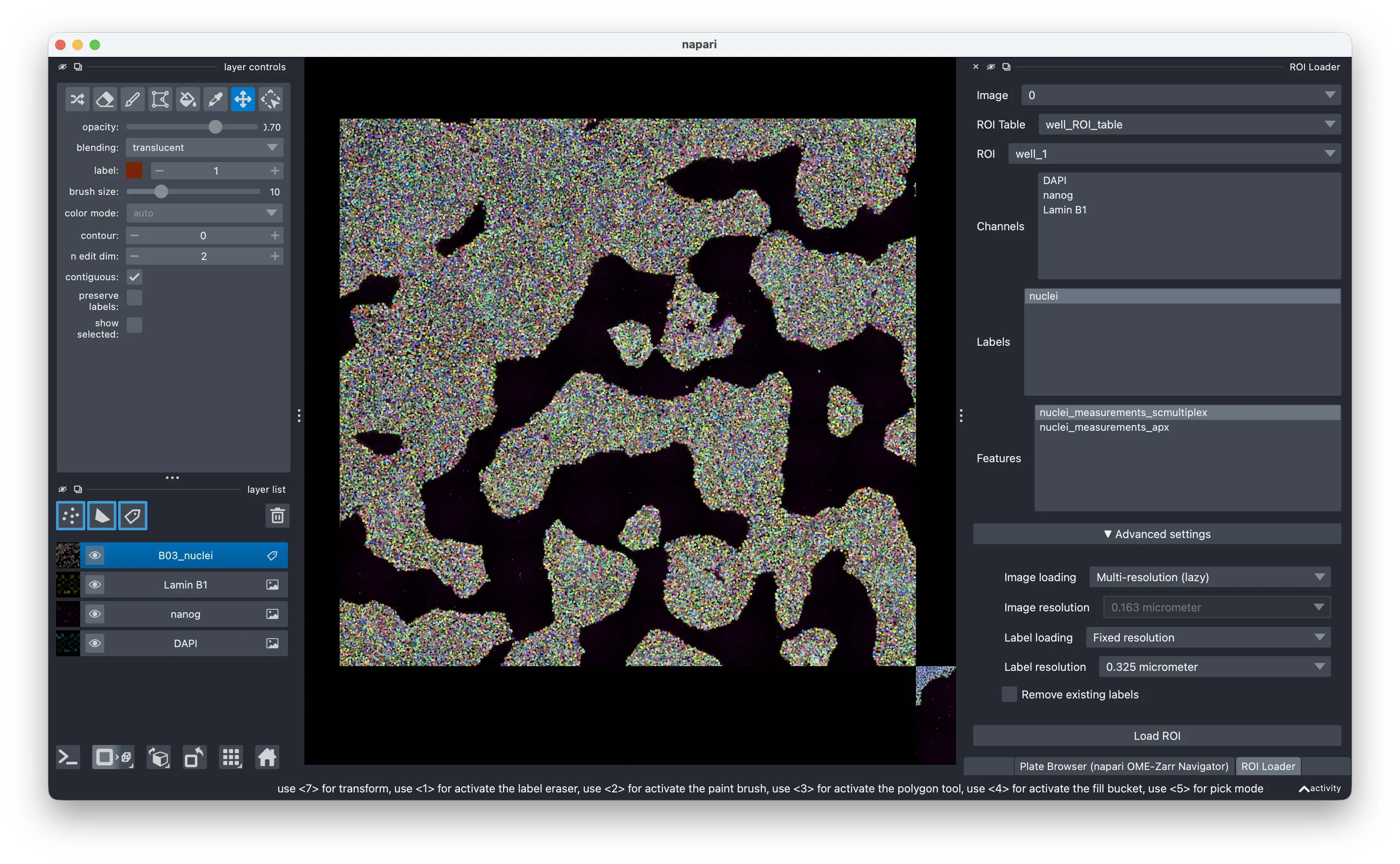Image resolution: width=1400 pixels, height=864 pixels.
Task: Roll dimensions with the cube icon
Action: point(159,758)
